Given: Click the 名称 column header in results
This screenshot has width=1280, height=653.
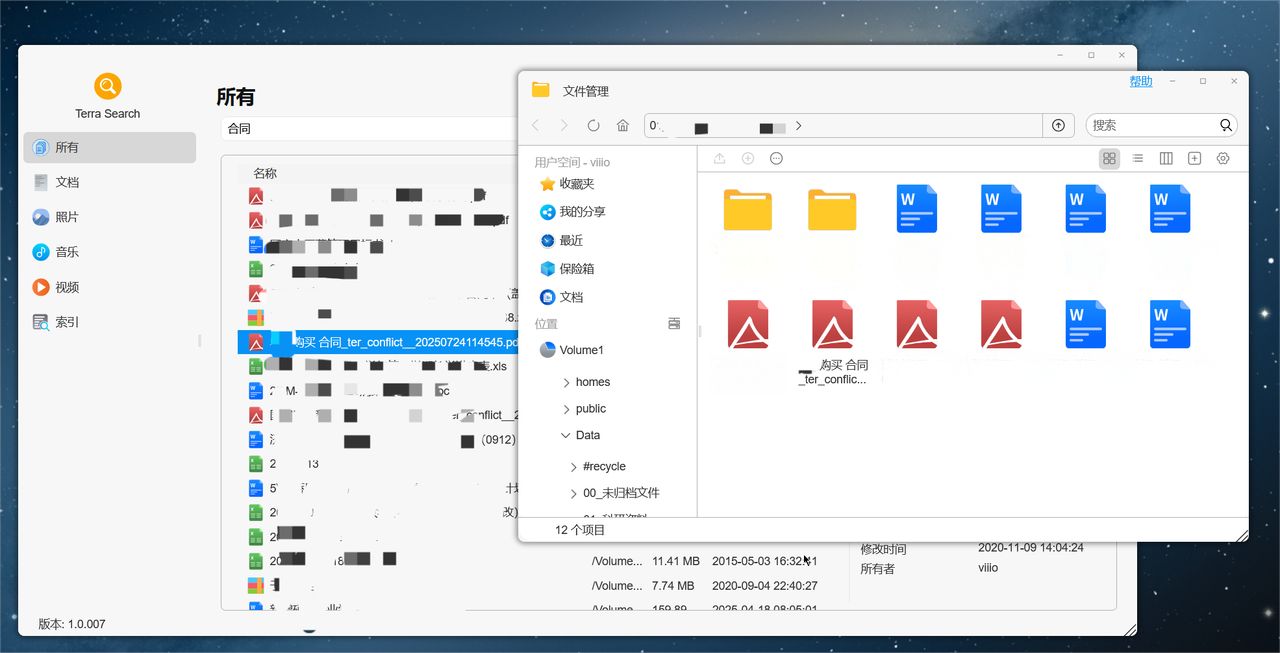Looking at the screenshot, I should point(265,173).
